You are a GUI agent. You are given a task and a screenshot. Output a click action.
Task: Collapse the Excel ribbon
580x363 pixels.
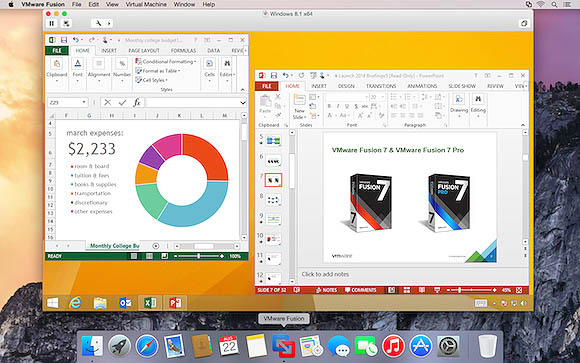point(243,90)
